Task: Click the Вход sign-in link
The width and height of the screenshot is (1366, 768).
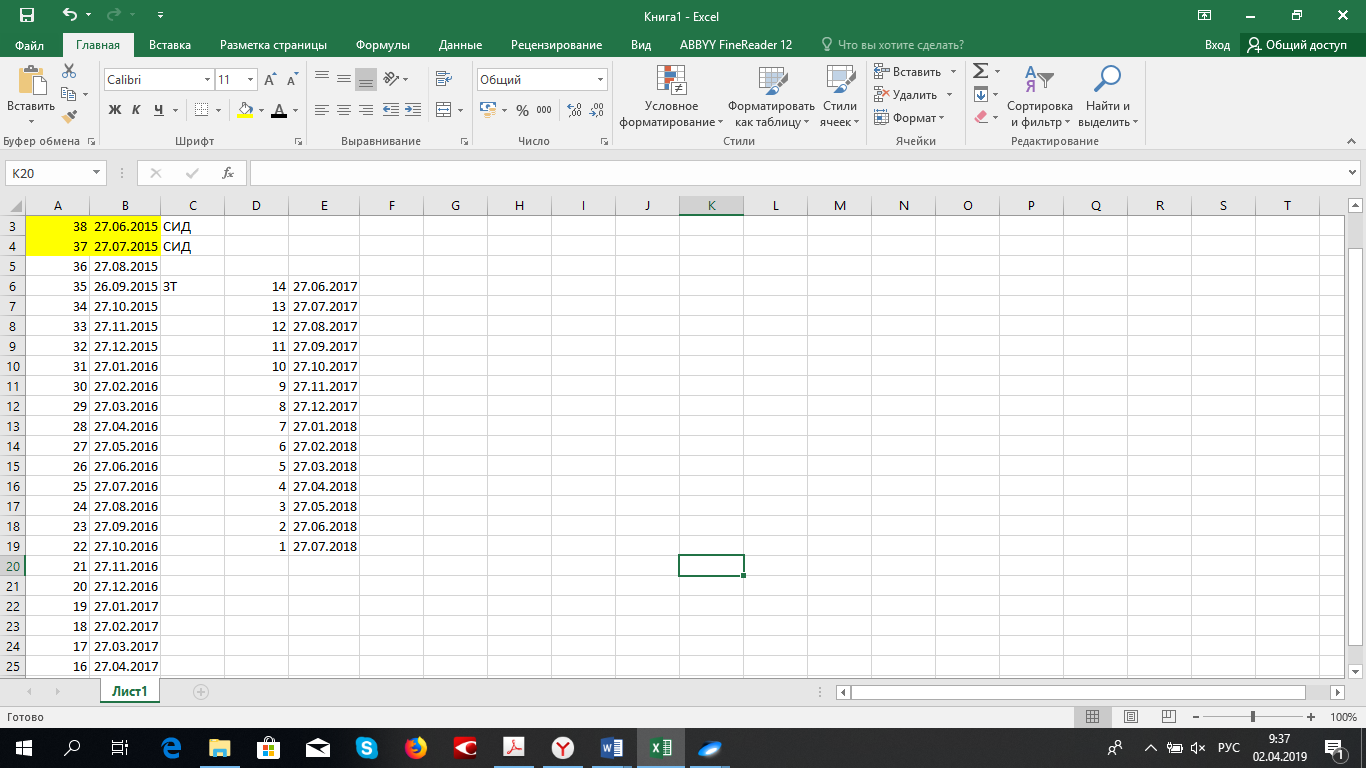Action: (1217, 45)
